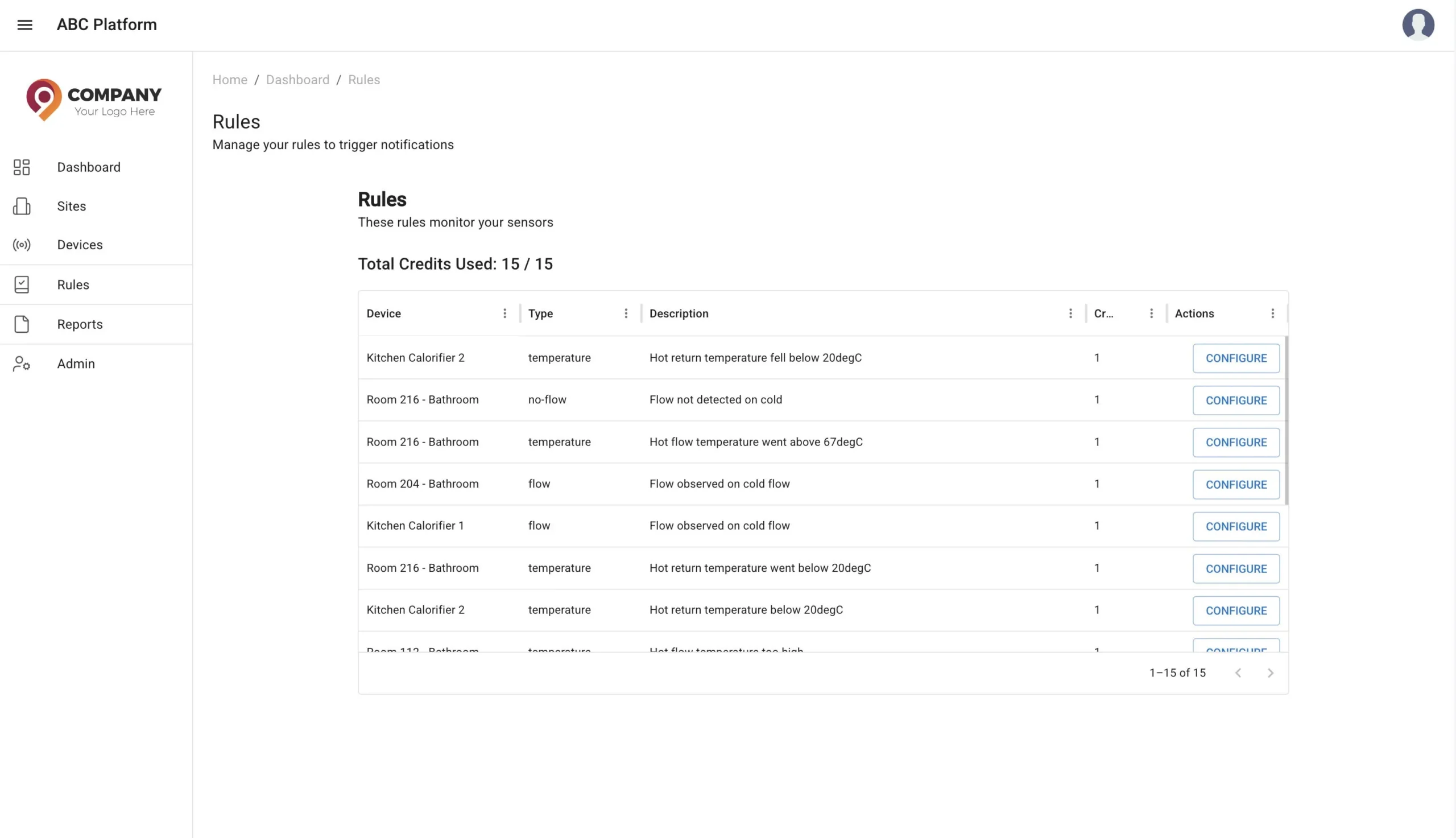Go to next page of rules

coord(1270,673)
